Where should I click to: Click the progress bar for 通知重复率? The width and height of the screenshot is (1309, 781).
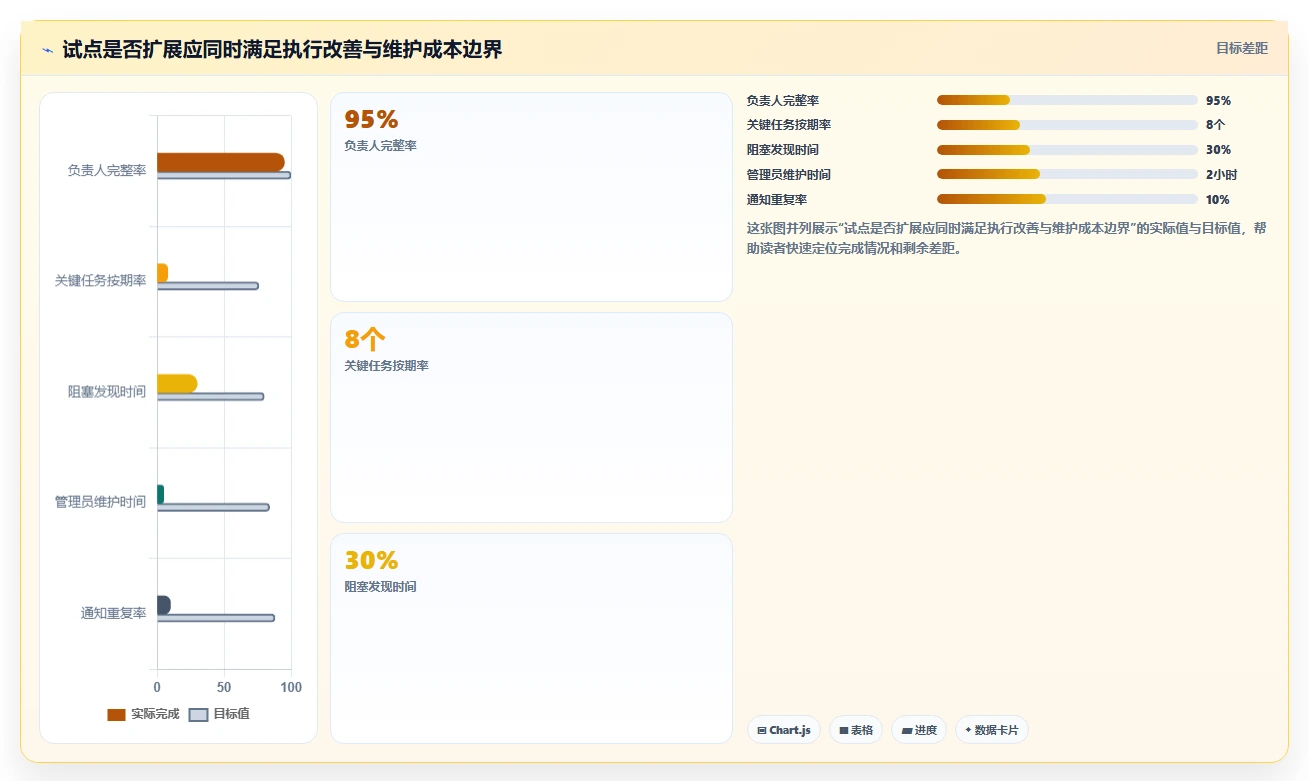[x=1067, y=199]
